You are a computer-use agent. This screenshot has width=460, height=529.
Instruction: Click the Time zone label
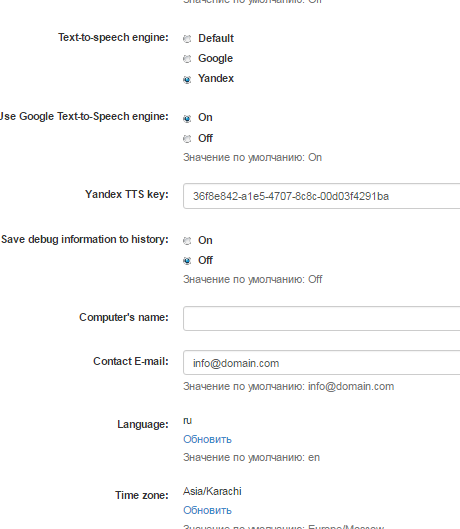142,495
